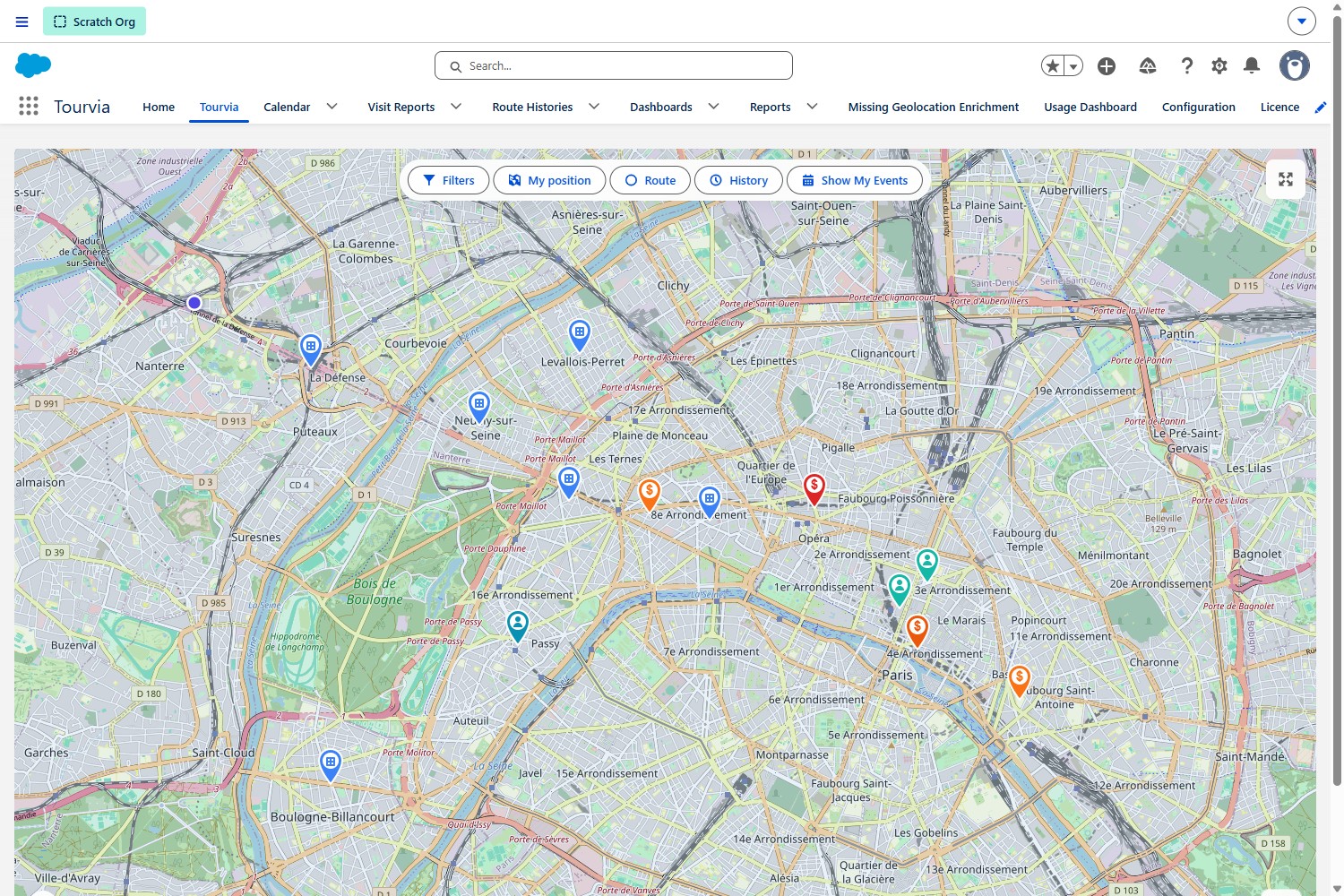This screenshot has width=1344, height=896.
Task: Click the My position button
Action: click(549, 180)
